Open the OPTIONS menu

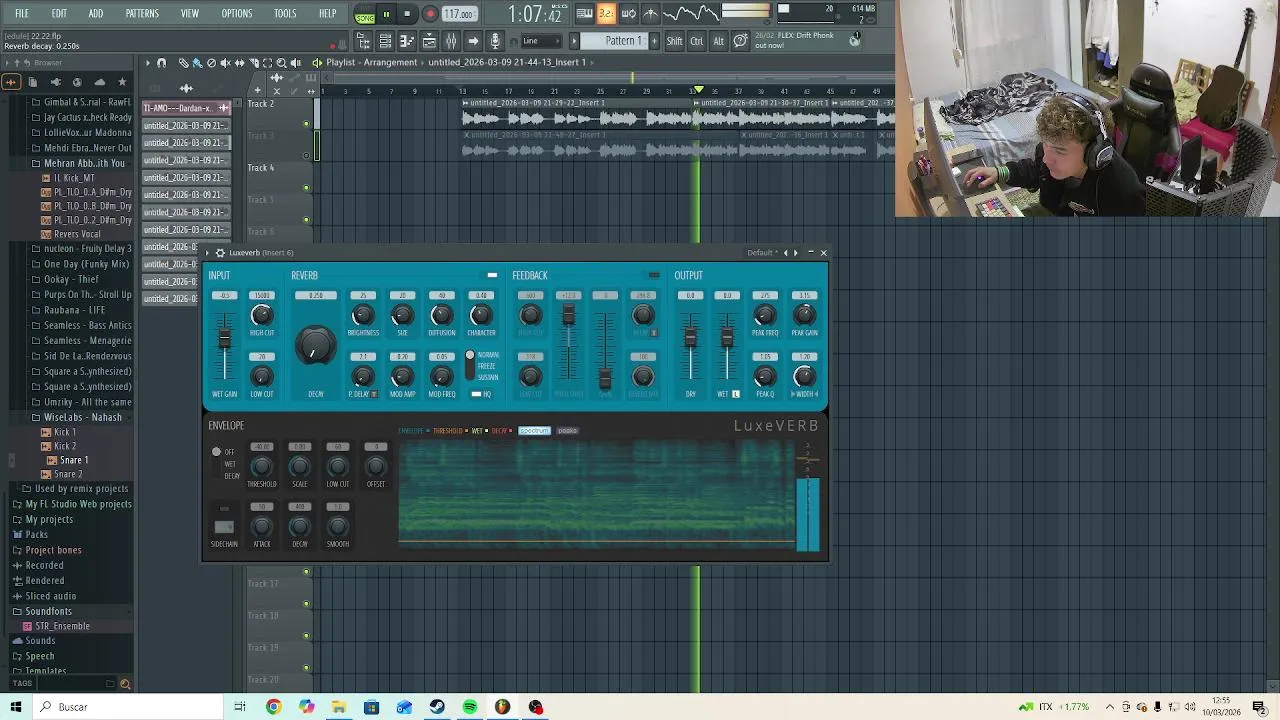[x=237, y=13]
